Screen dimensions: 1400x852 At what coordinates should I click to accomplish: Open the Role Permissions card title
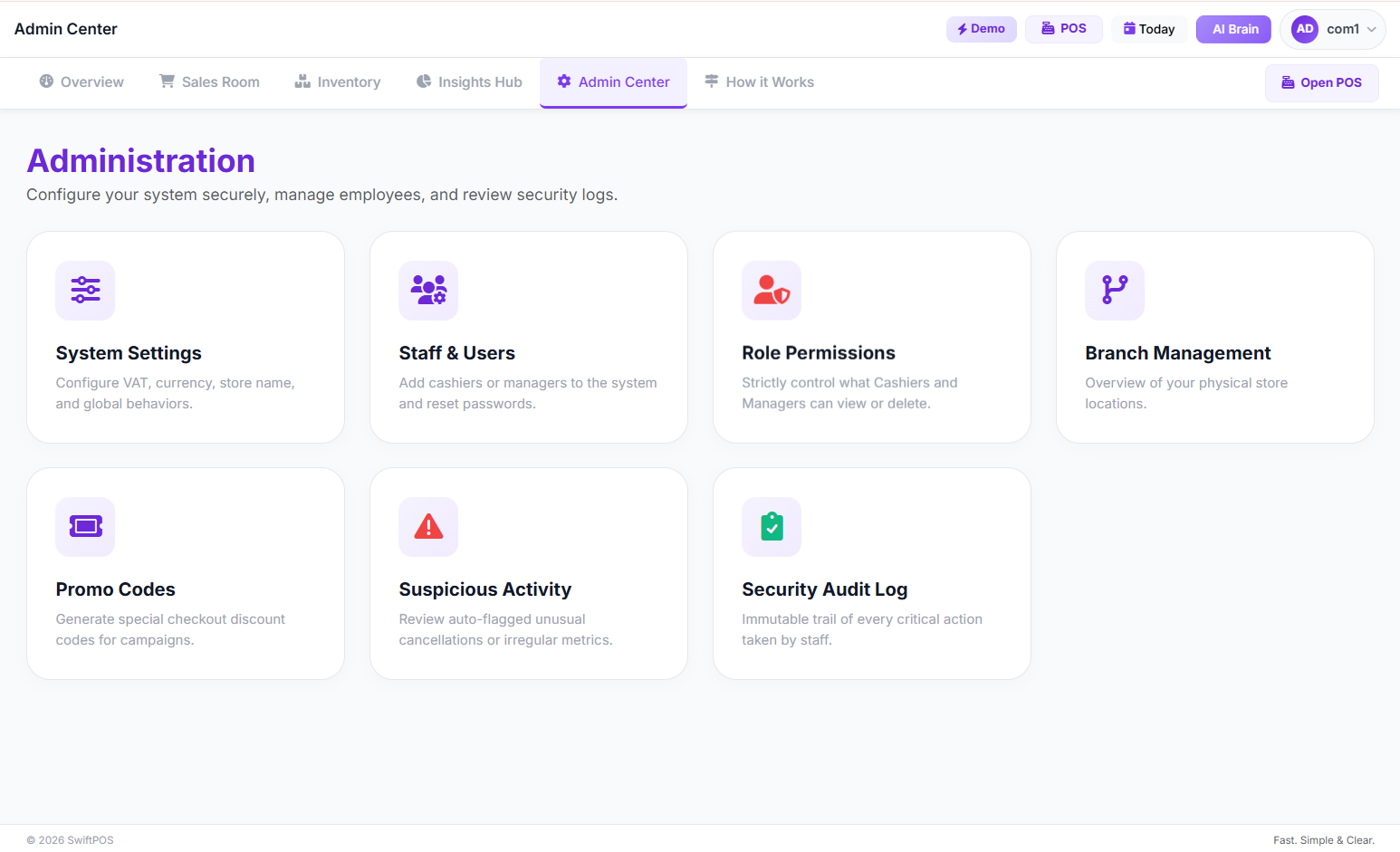819,353
